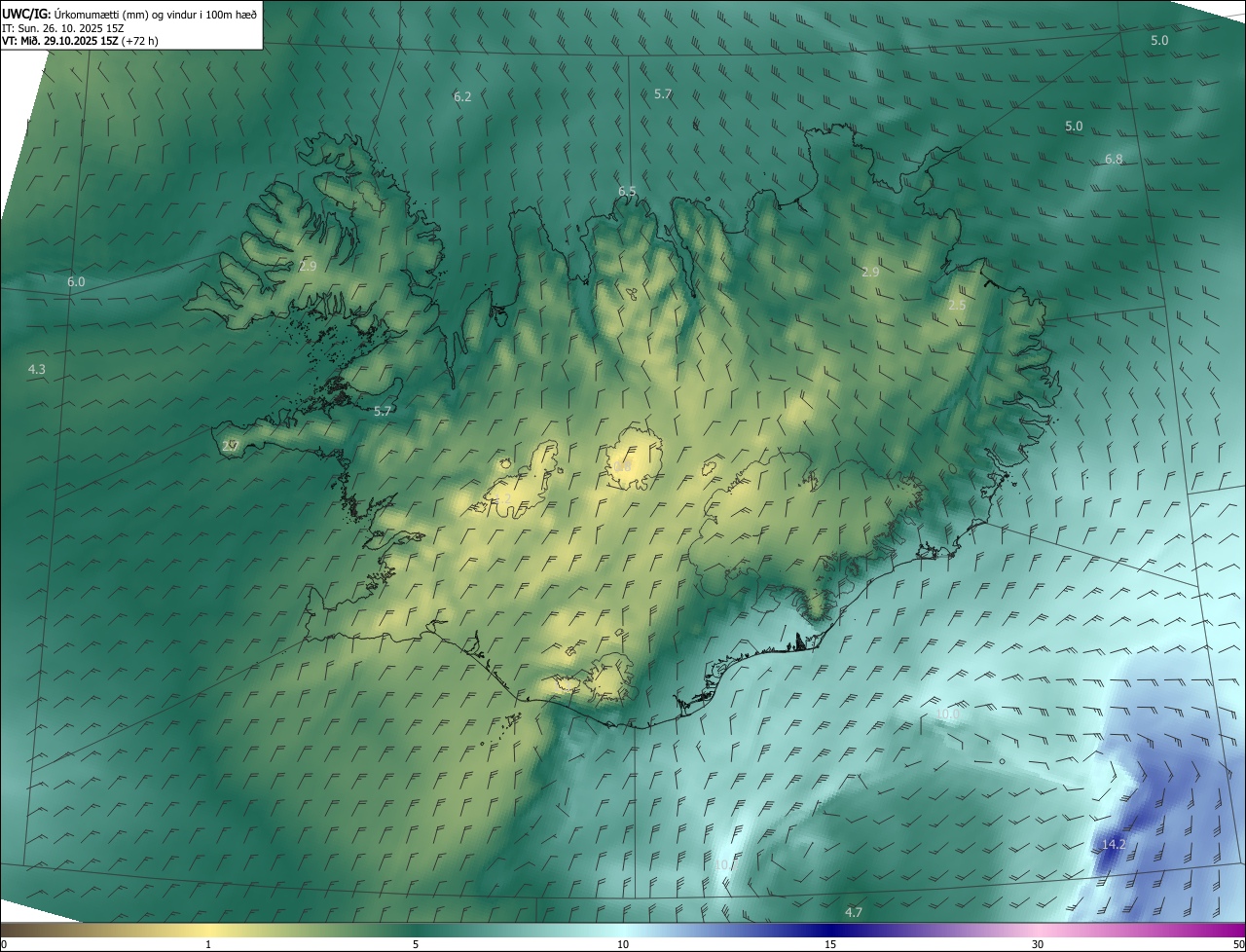
Task: Click the 14.2 value in the blue area
Action: click(1114, 844)
